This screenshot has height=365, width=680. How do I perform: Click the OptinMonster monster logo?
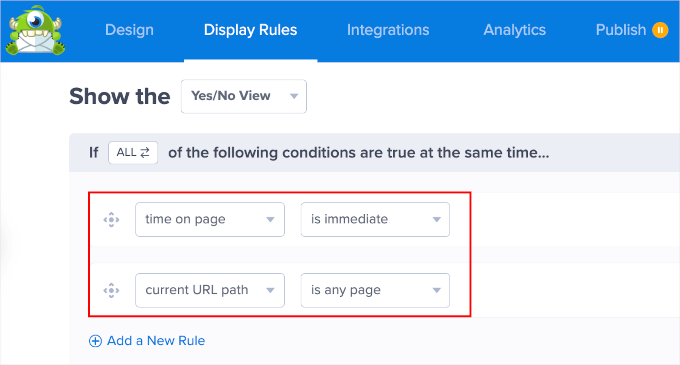click(35, 30)
